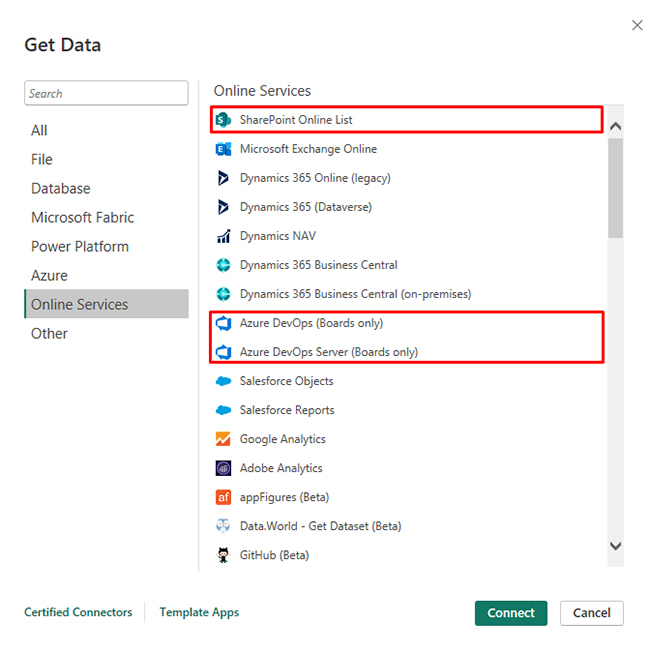650x652 pixels.
Task: Open the Template Apps link
Action: click(x=199, y=612)
